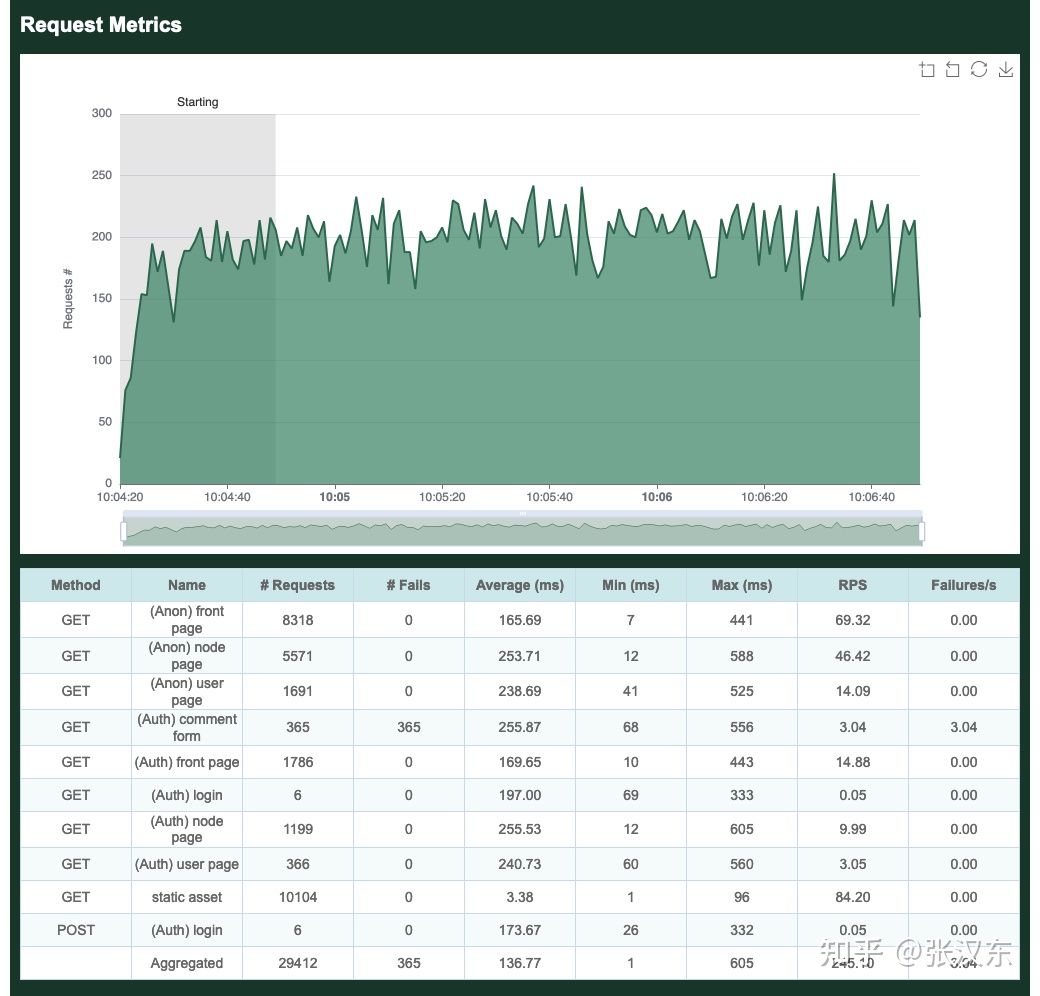
Task: Click the gray Starting region in the chart
Action: (x=198, y=300)
